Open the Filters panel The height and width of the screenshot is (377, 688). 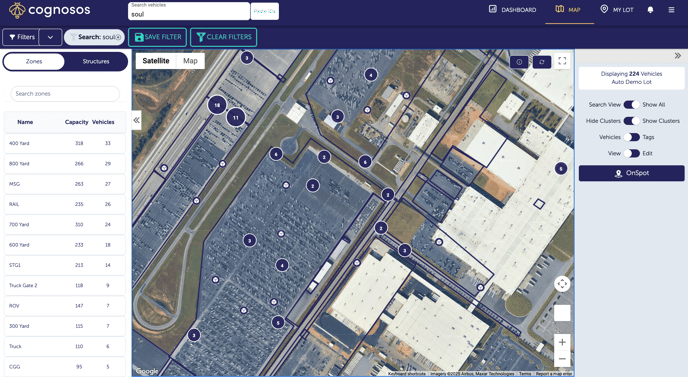click(x=21, y=37)
